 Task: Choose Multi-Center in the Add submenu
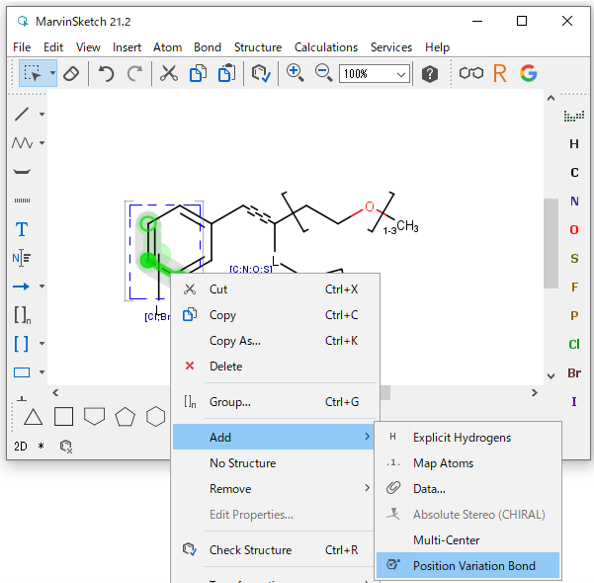468,540
